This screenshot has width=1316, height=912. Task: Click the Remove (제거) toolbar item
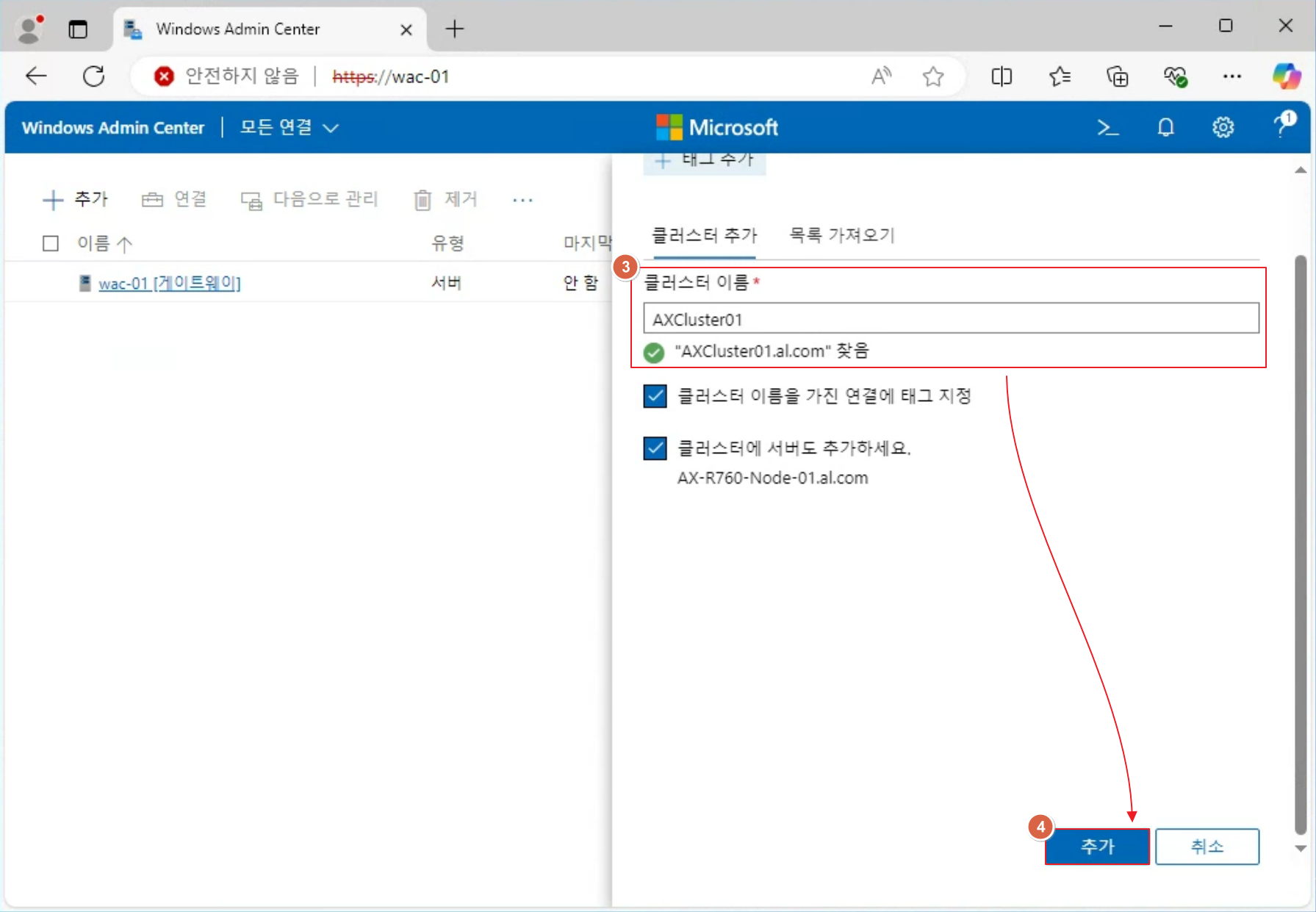tap(445, 199)
